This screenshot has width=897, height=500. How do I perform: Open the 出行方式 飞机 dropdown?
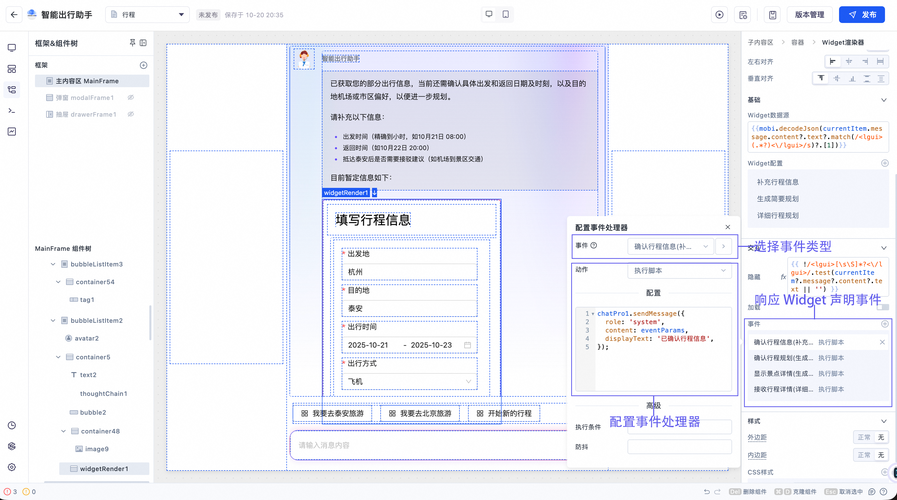click(409, 381)
